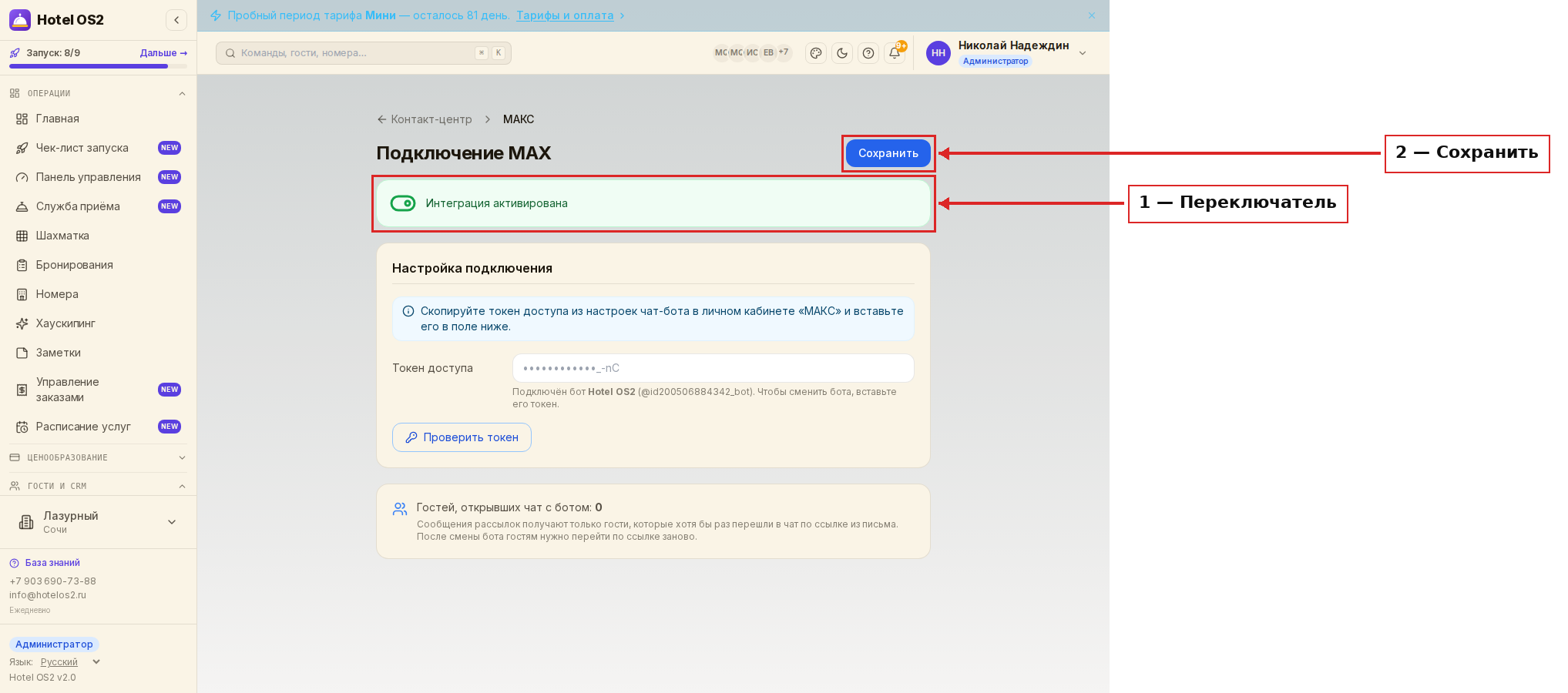Open Тарифы и оплата link

pyautogui.click(x=565, y=15)
